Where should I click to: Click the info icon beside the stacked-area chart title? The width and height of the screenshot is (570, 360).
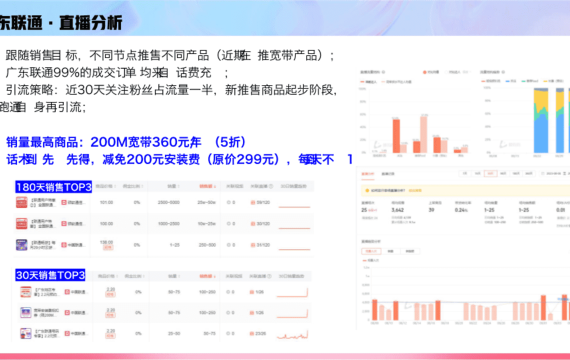pyautogui.click(x=503, y=72)
